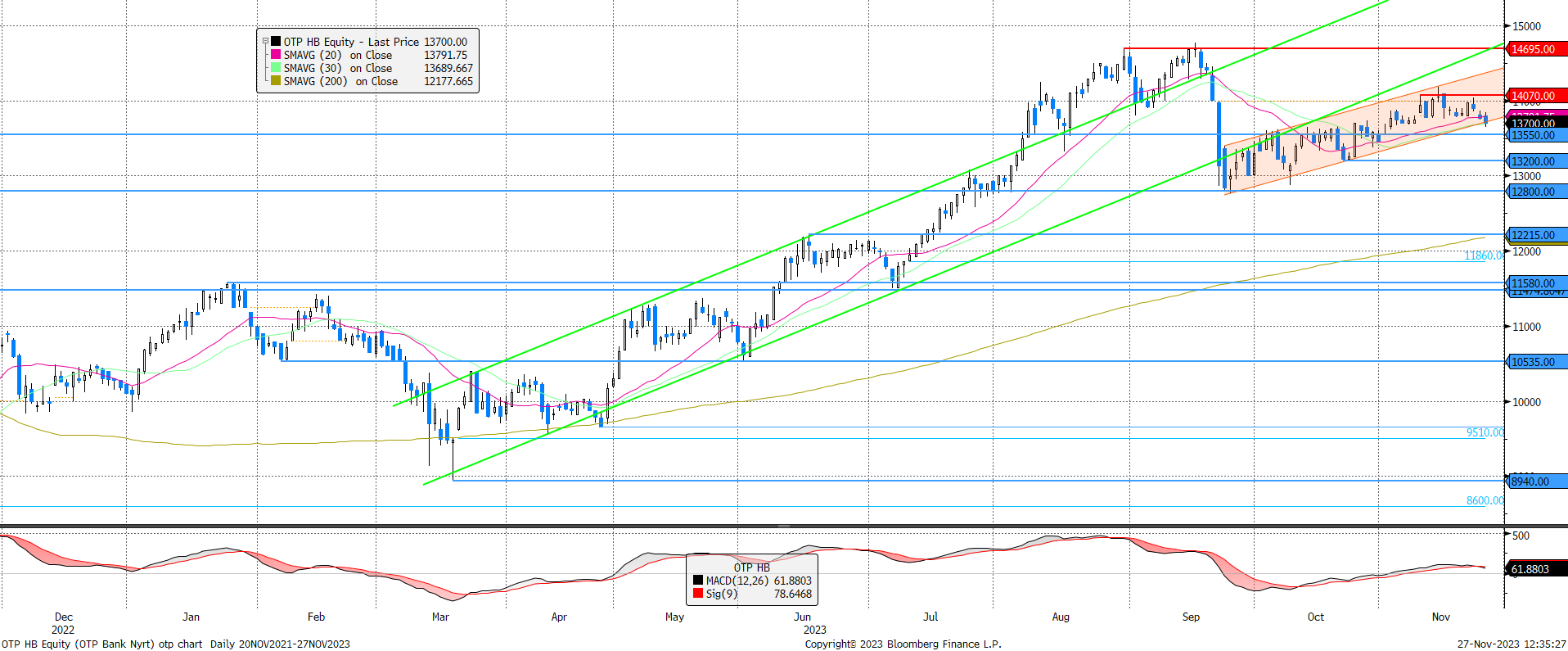Click the cyan 11860.00 level label

[x=1484, y=255]
